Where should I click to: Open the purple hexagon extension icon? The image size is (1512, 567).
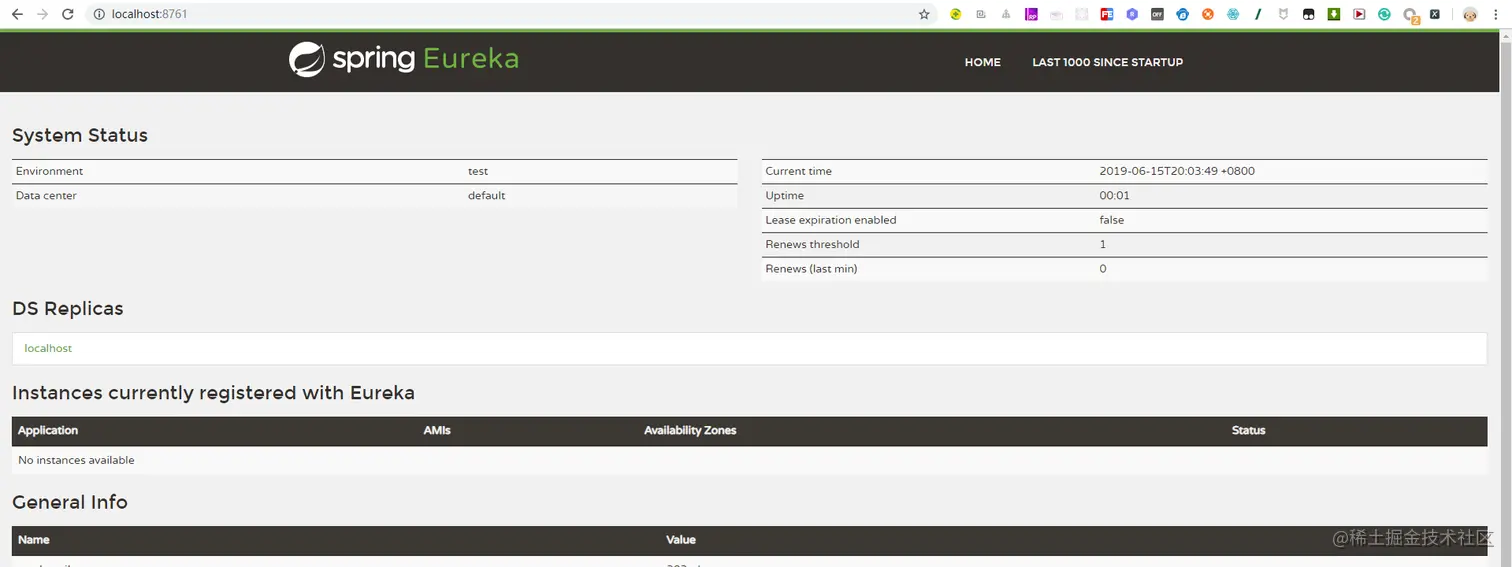click(1132, 14)
